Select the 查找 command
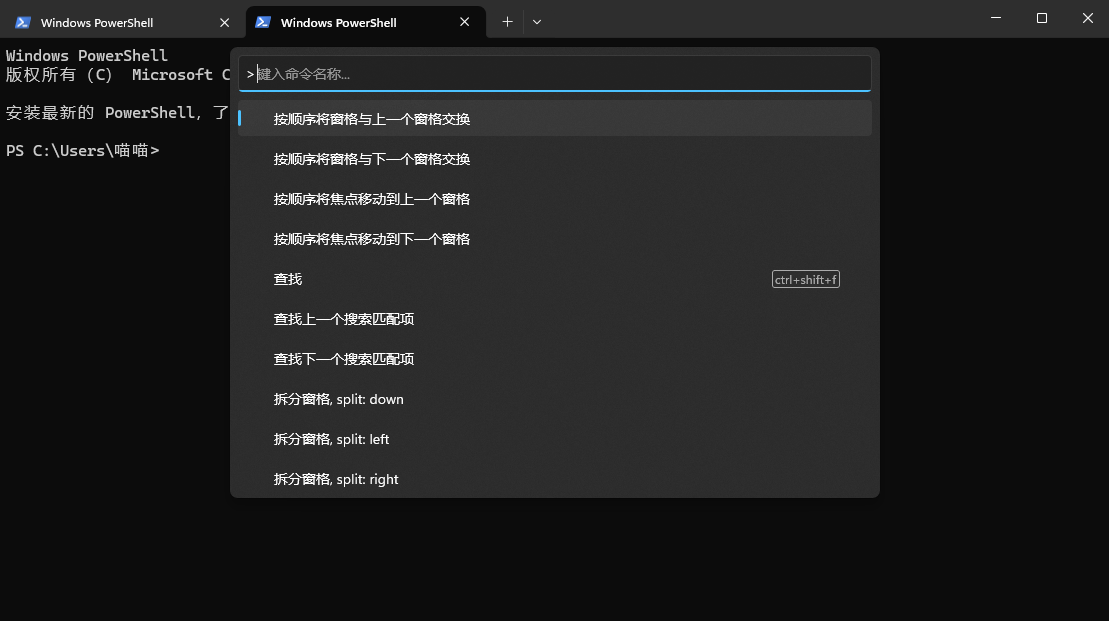 point(288,279)
